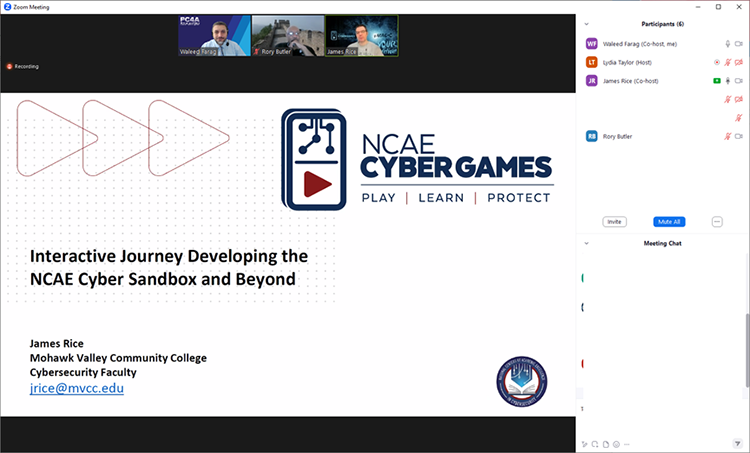
Task: Open the chat emoji picker icon
Action: 616,444
